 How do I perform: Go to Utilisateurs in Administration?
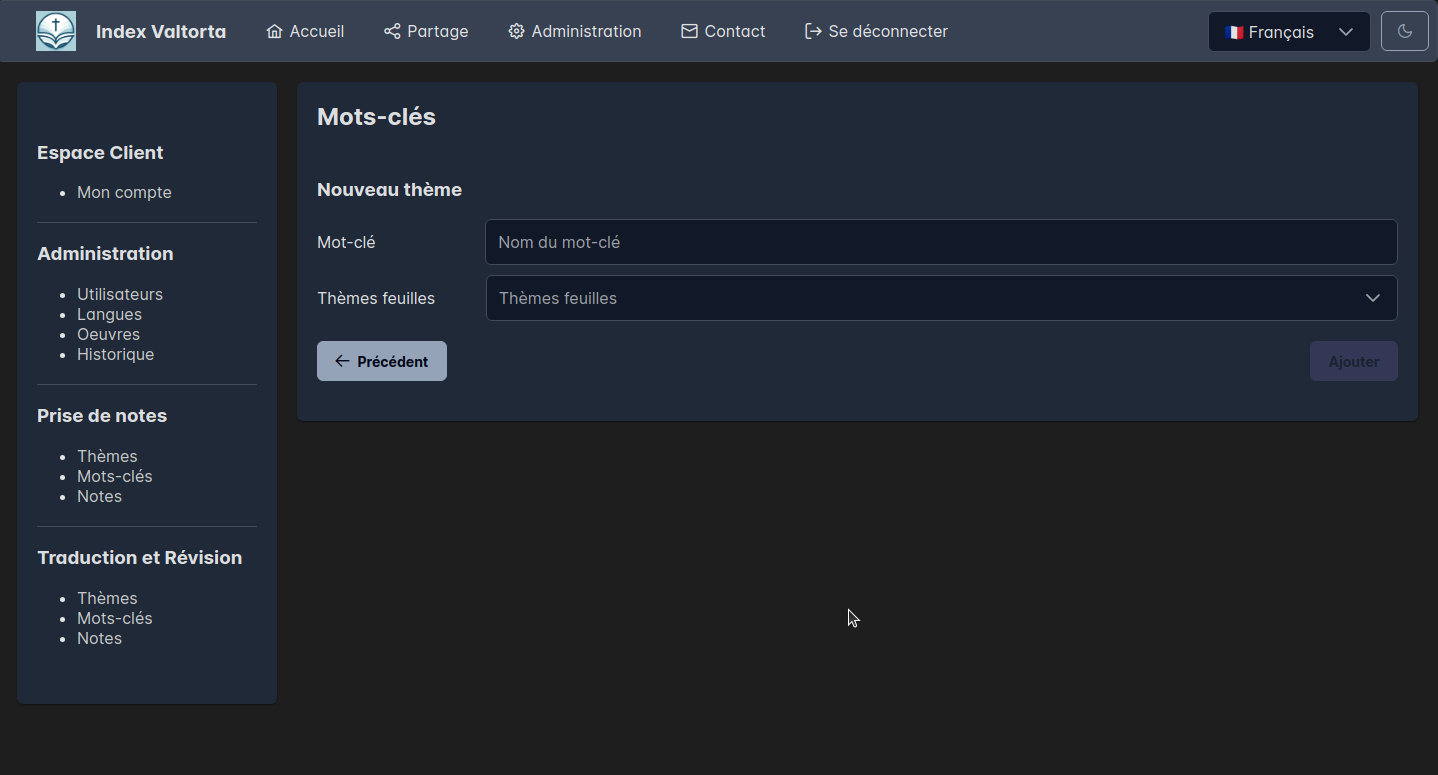tap(120, 294)
